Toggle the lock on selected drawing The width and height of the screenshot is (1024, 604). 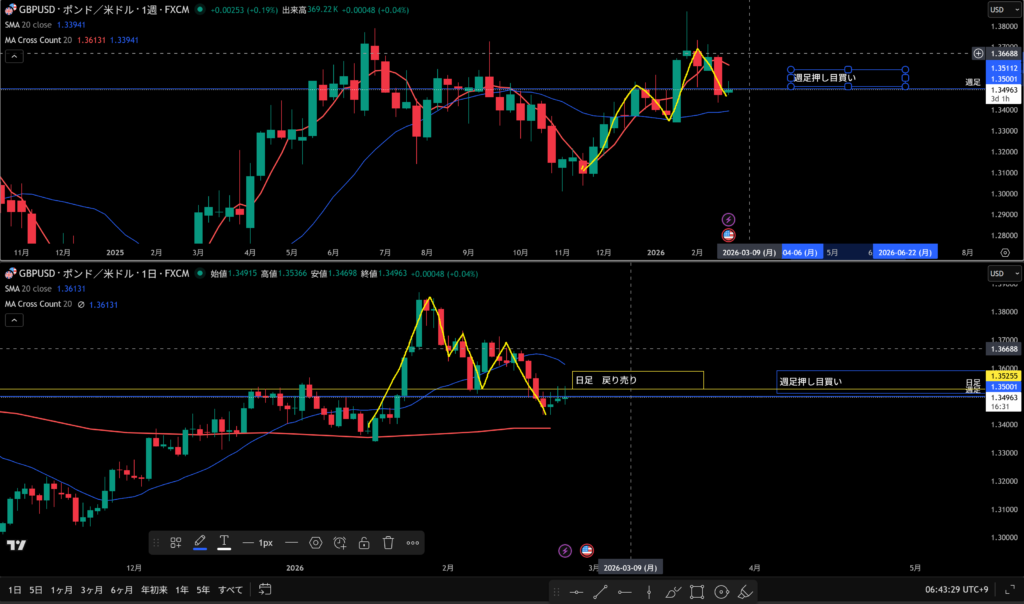click(x=364, y=542)
